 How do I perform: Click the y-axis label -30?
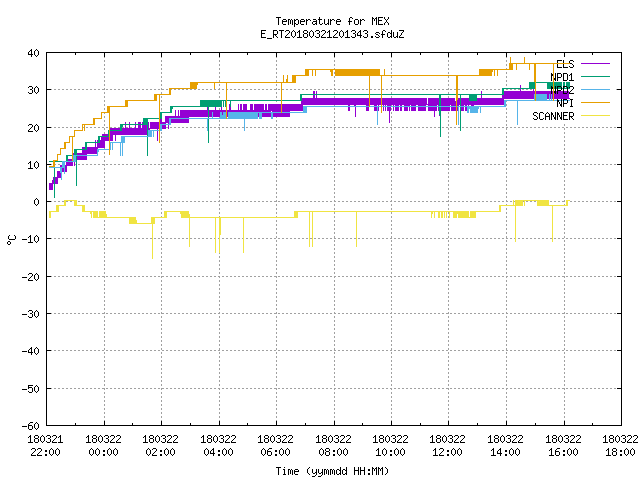click(31, 314)
